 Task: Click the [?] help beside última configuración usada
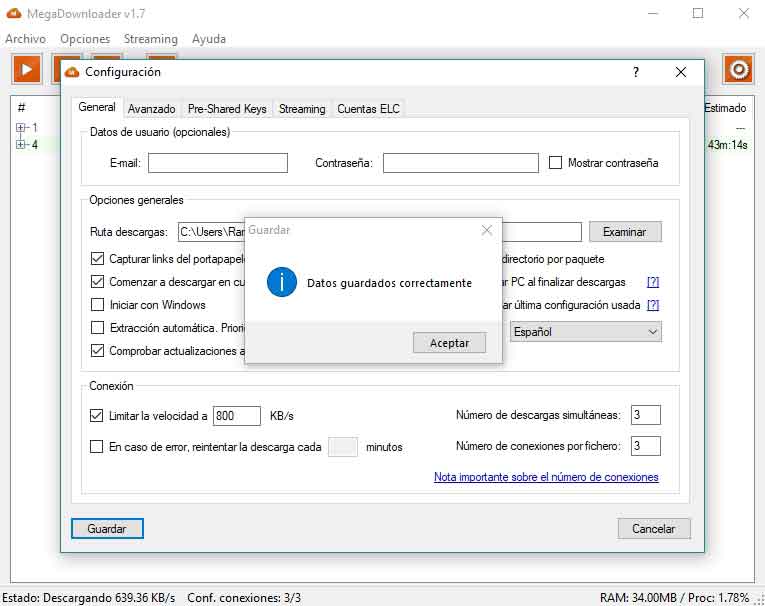(653, 305)
